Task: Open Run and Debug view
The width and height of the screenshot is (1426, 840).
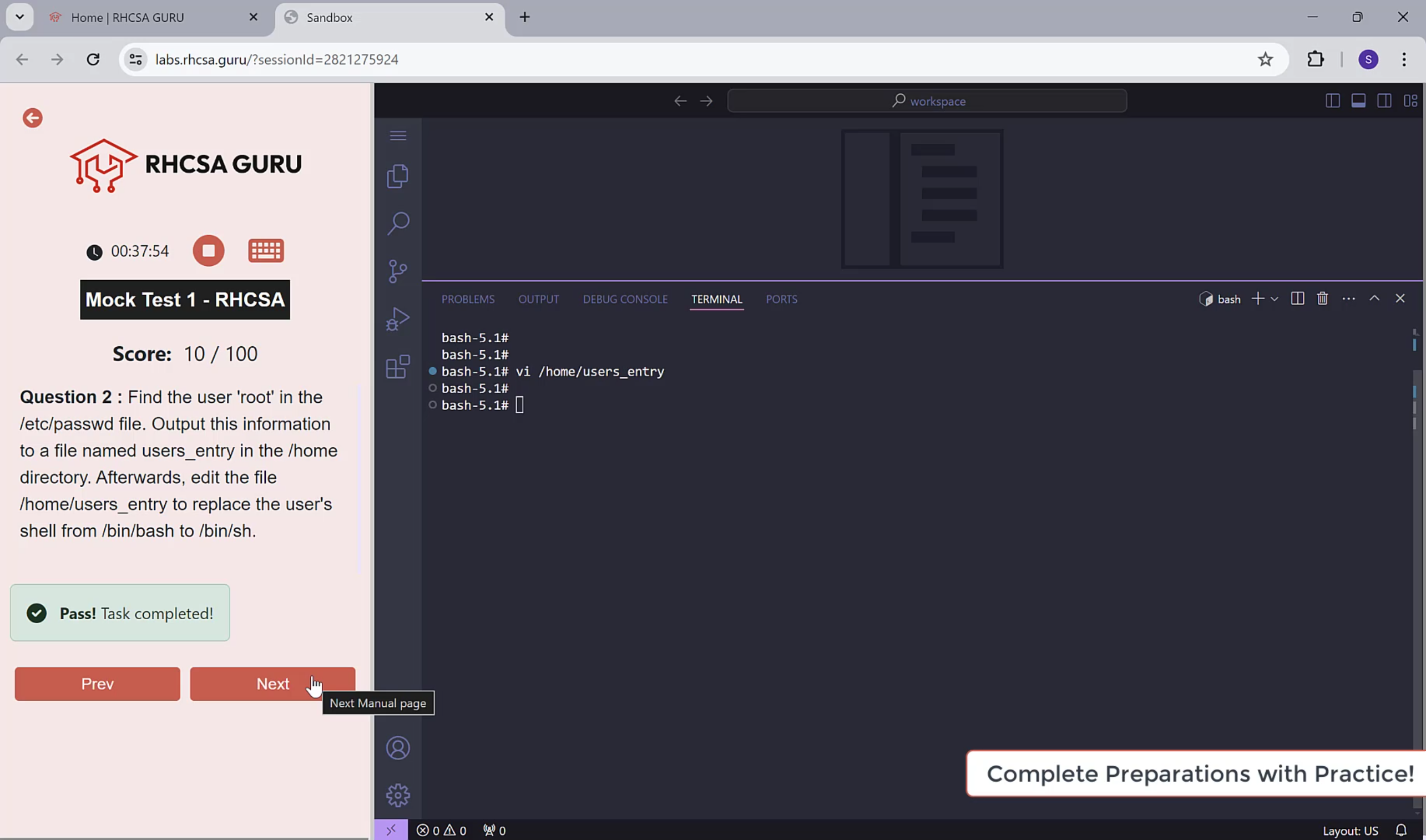Action: click(398, 318)
